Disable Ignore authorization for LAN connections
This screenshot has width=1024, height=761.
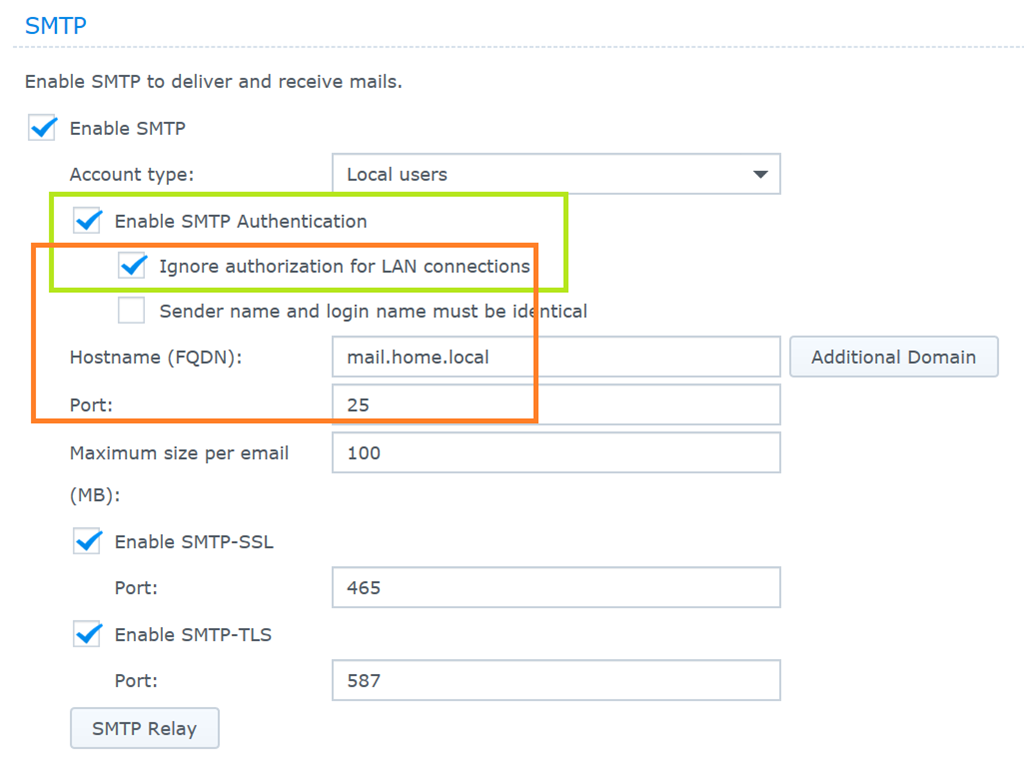132,266
